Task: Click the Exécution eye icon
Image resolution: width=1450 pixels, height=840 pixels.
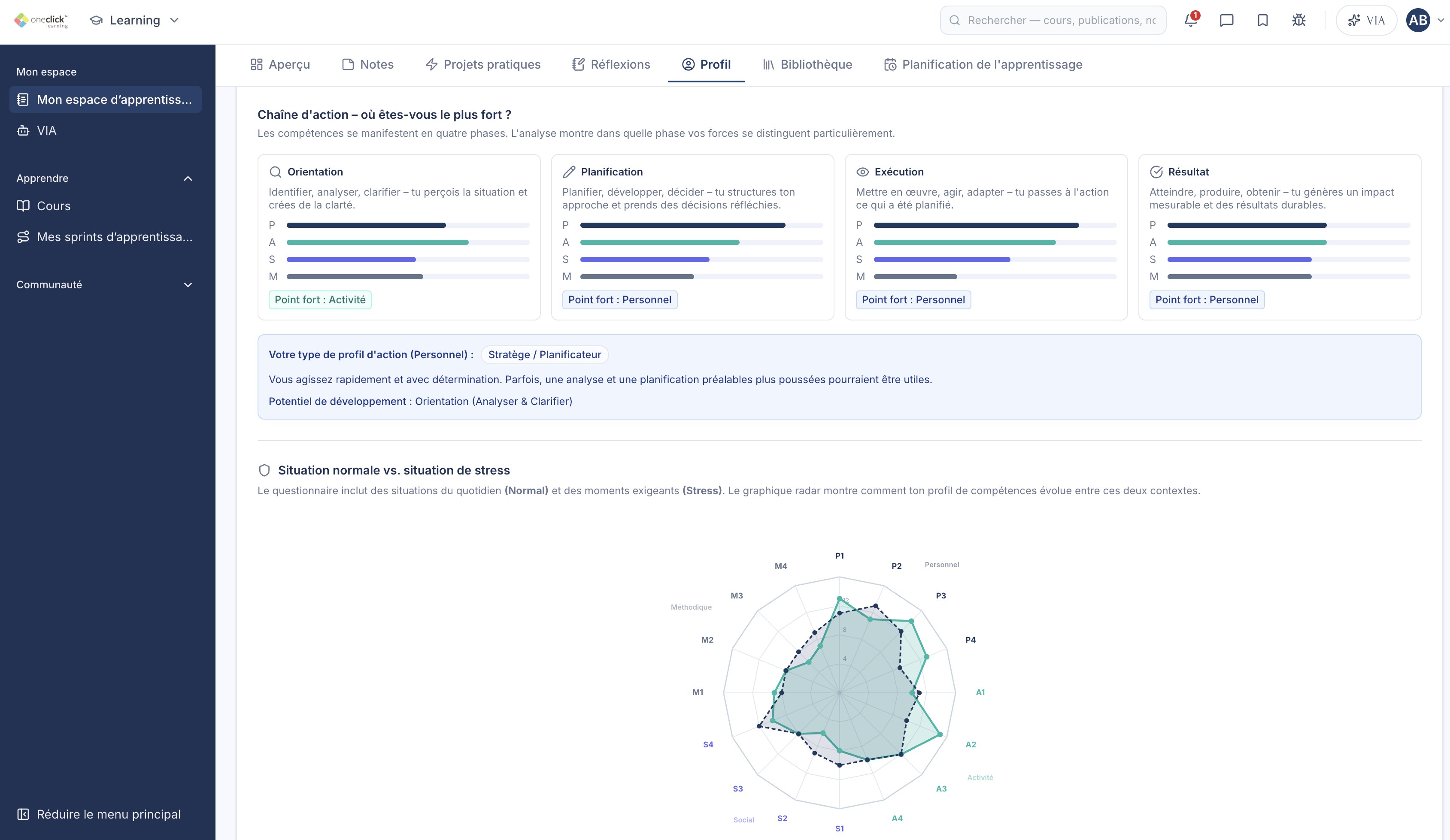Action: (862, 172)
